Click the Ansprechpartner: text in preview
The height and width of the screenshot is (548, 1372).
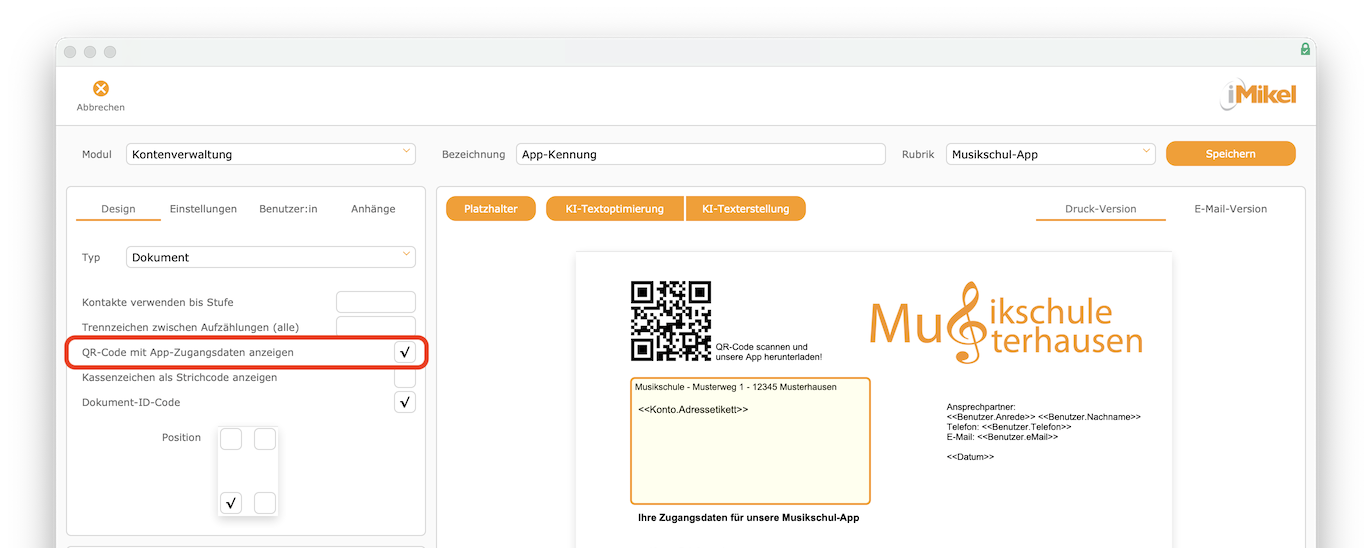tap(981, 407)
